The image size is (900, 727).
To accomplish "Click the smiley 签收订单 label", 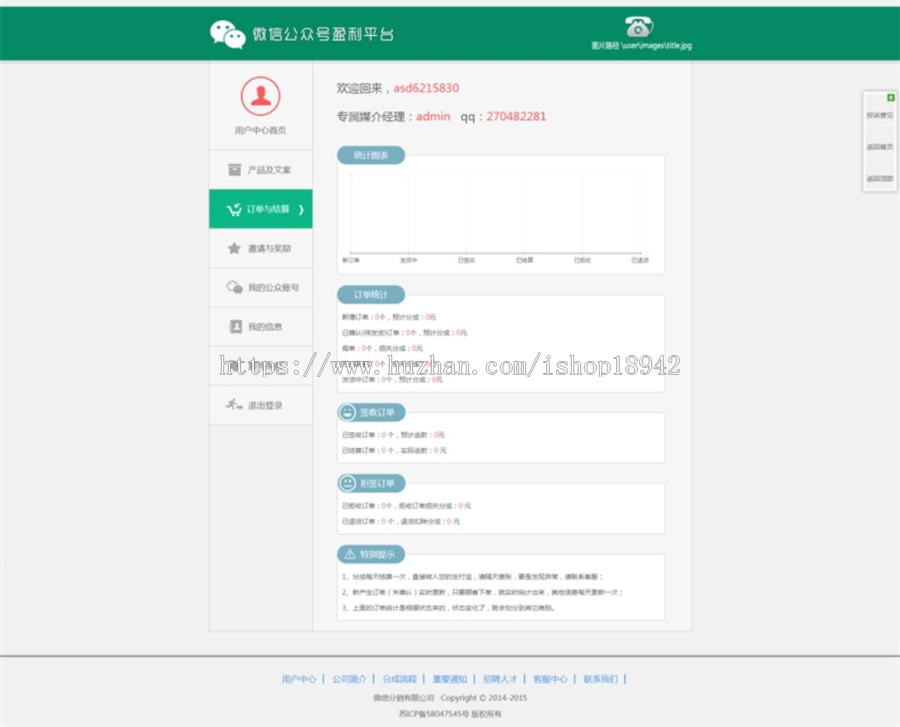I will [x=371, y=412].
